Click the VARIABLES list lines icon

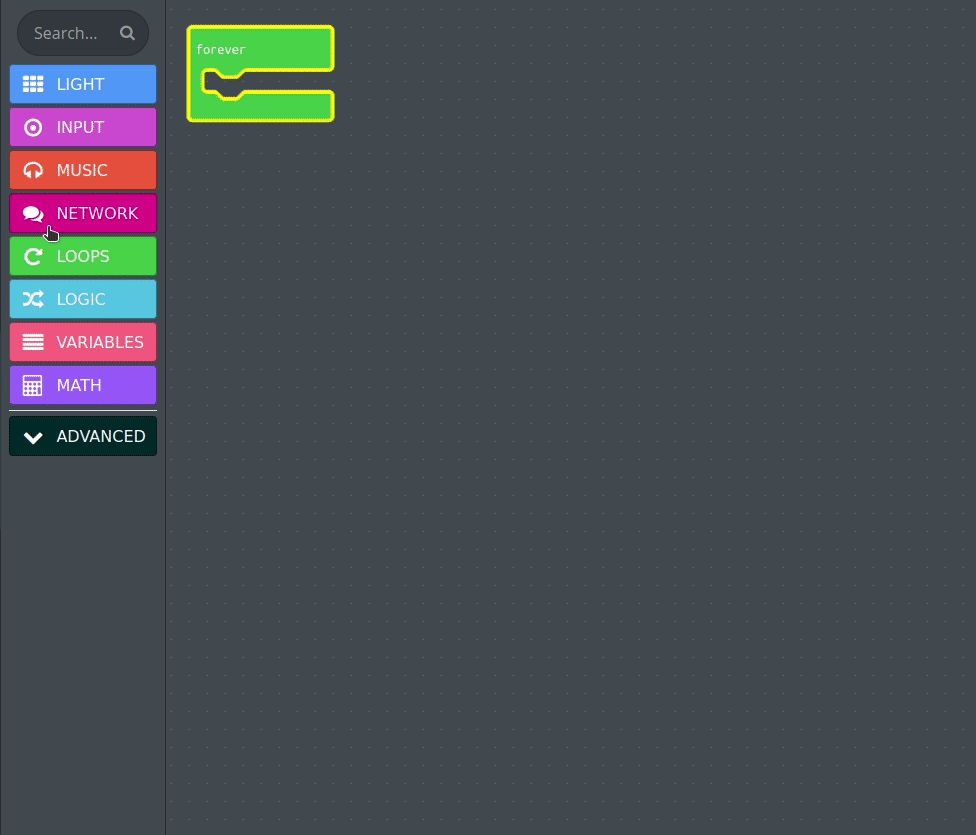pyautogui.click(x=33, y=343)
